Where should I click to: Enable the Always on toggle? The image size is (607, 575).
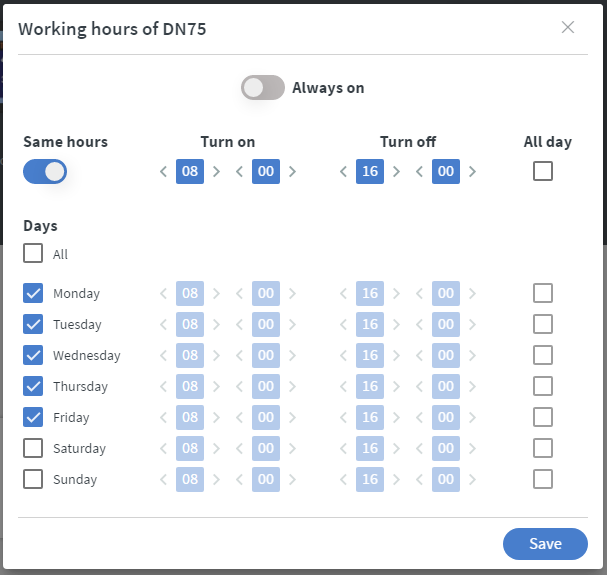[263, 88]
